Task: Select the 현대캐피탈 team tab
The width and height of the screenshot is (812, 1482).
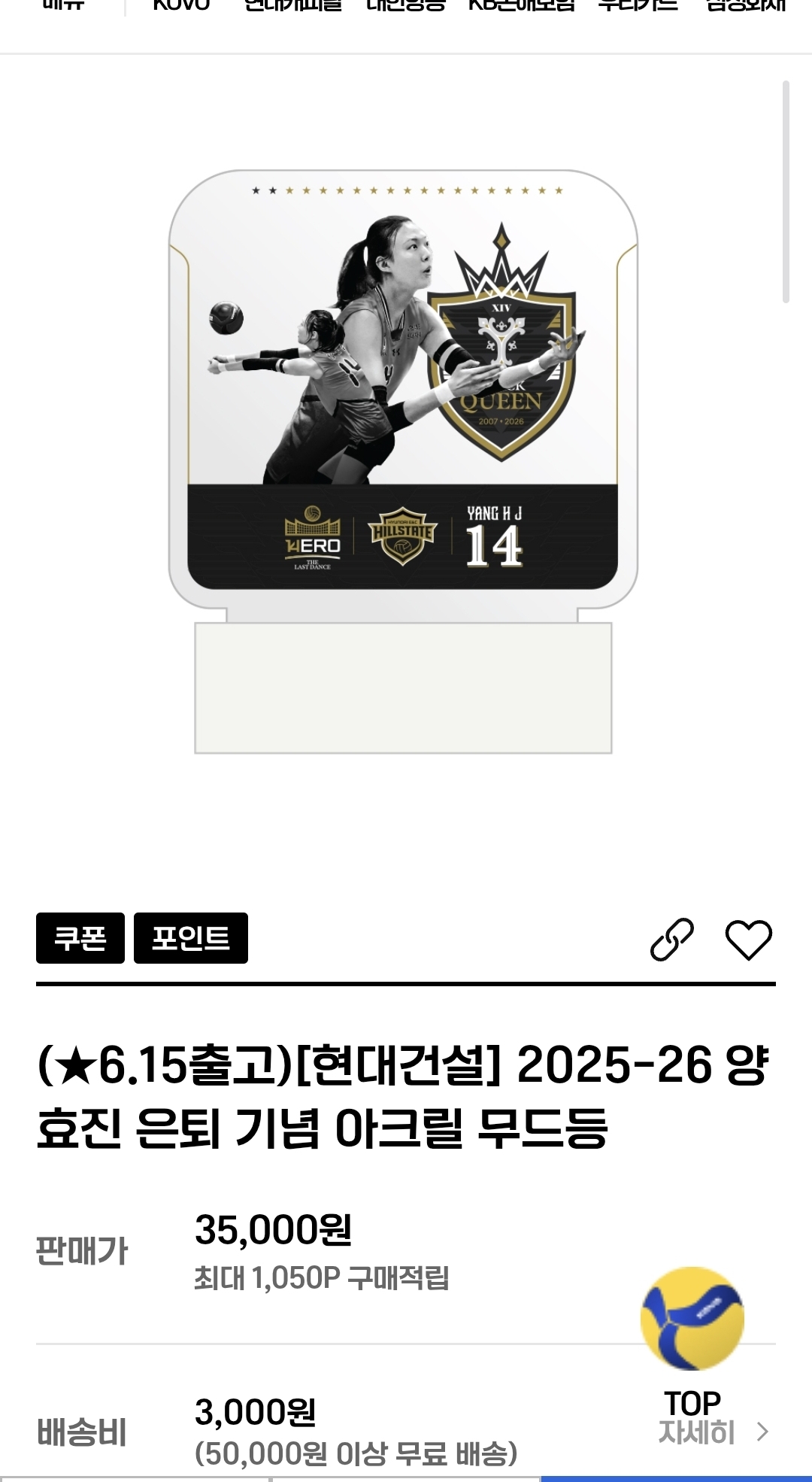Action: (x=293, y=6)
